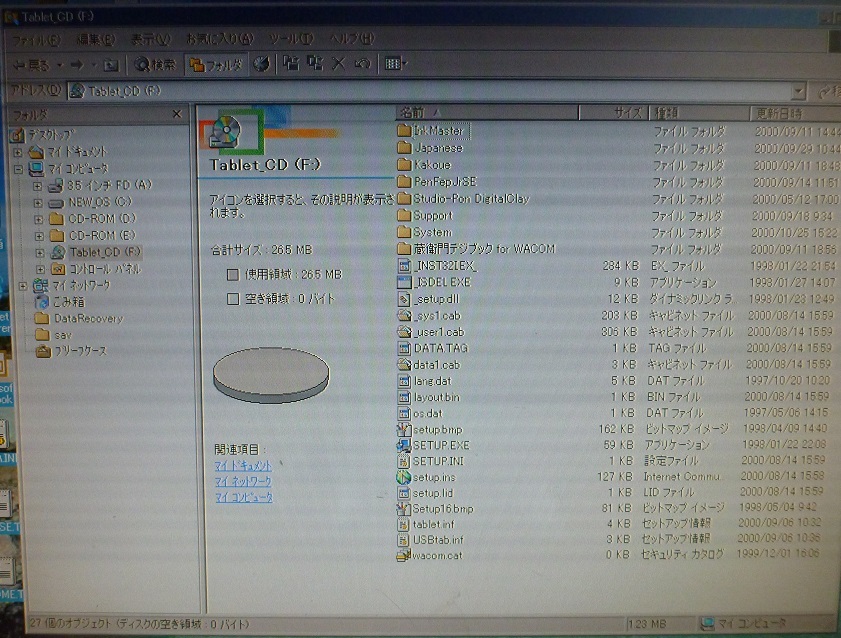Click the マイ コンピュータ related link
Viewport: 841px width, 638px height.
tap(244, 497)
